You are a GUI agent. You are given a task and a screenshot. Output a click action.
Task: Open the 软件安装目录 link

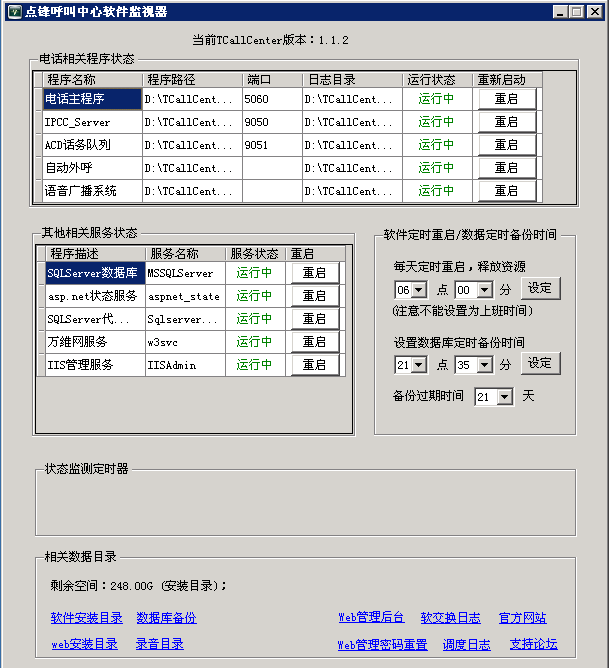[86, 618]
